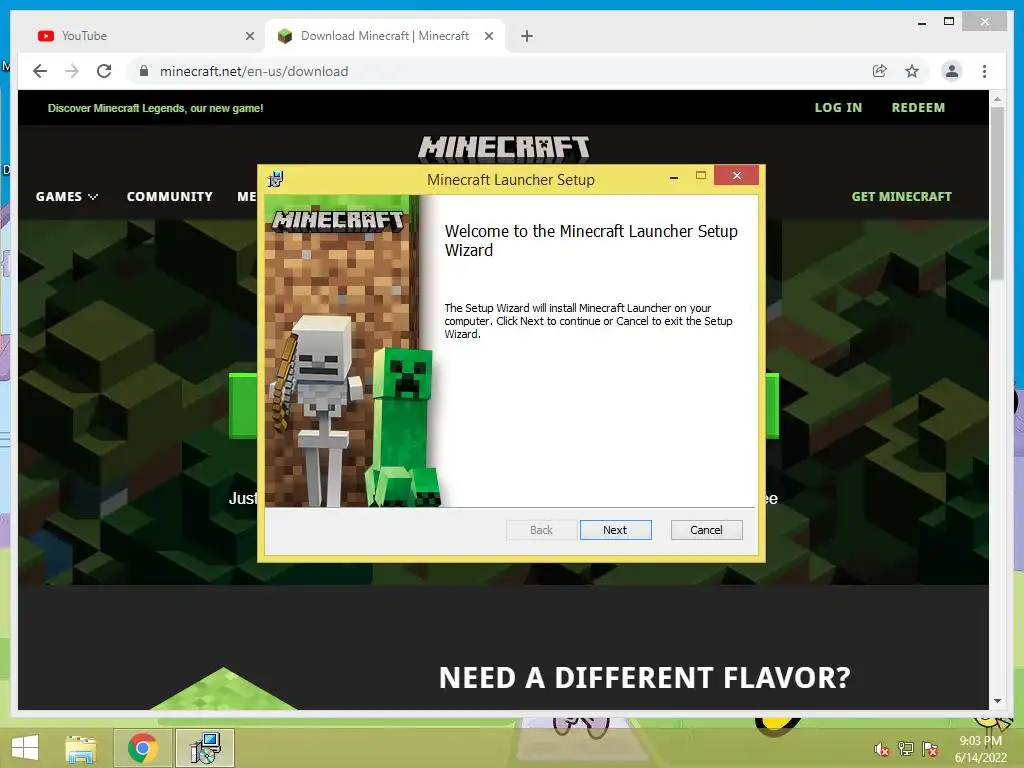Screen dimensions: 1024x768
Task: Open the Discover Minecraft Legends banner link
Action: (155, 108)
